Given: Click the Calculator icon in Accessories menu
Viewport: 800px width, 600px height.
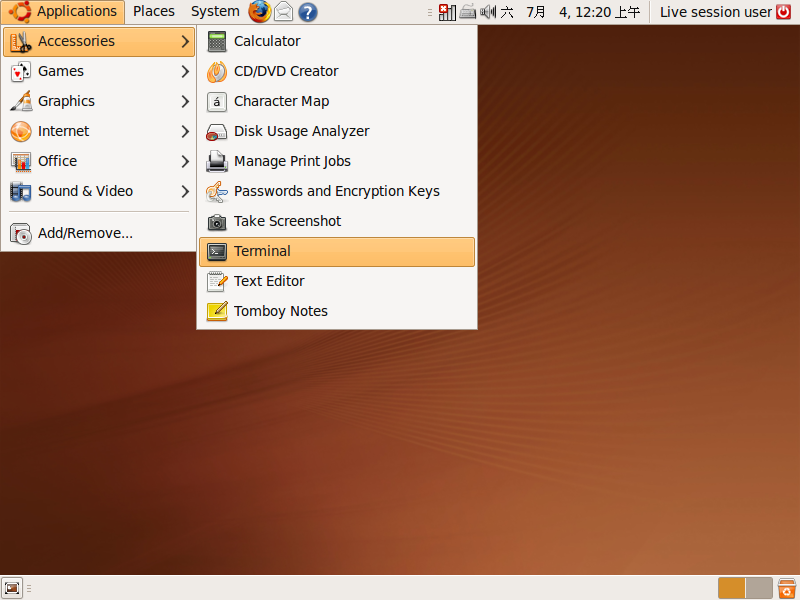Looking at the screenshot, I should [217, 41].
